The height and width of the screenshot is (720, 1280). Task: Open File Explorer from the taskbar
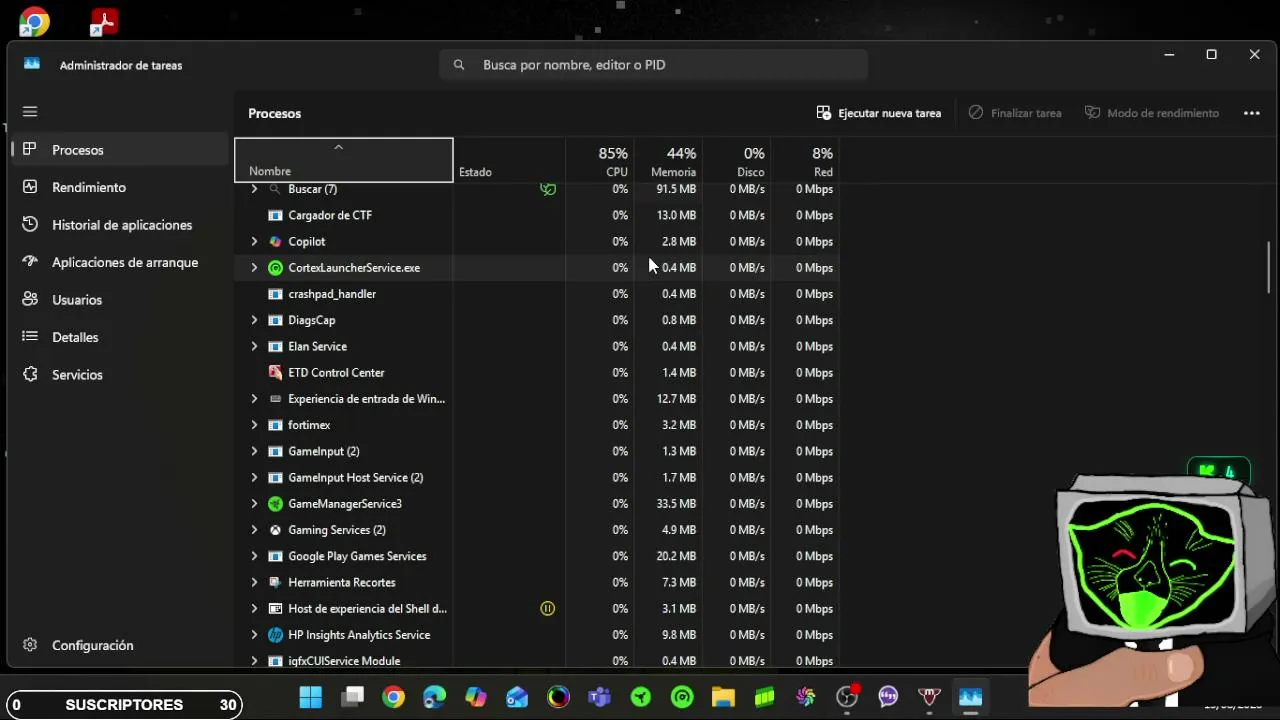coord(723,697)
